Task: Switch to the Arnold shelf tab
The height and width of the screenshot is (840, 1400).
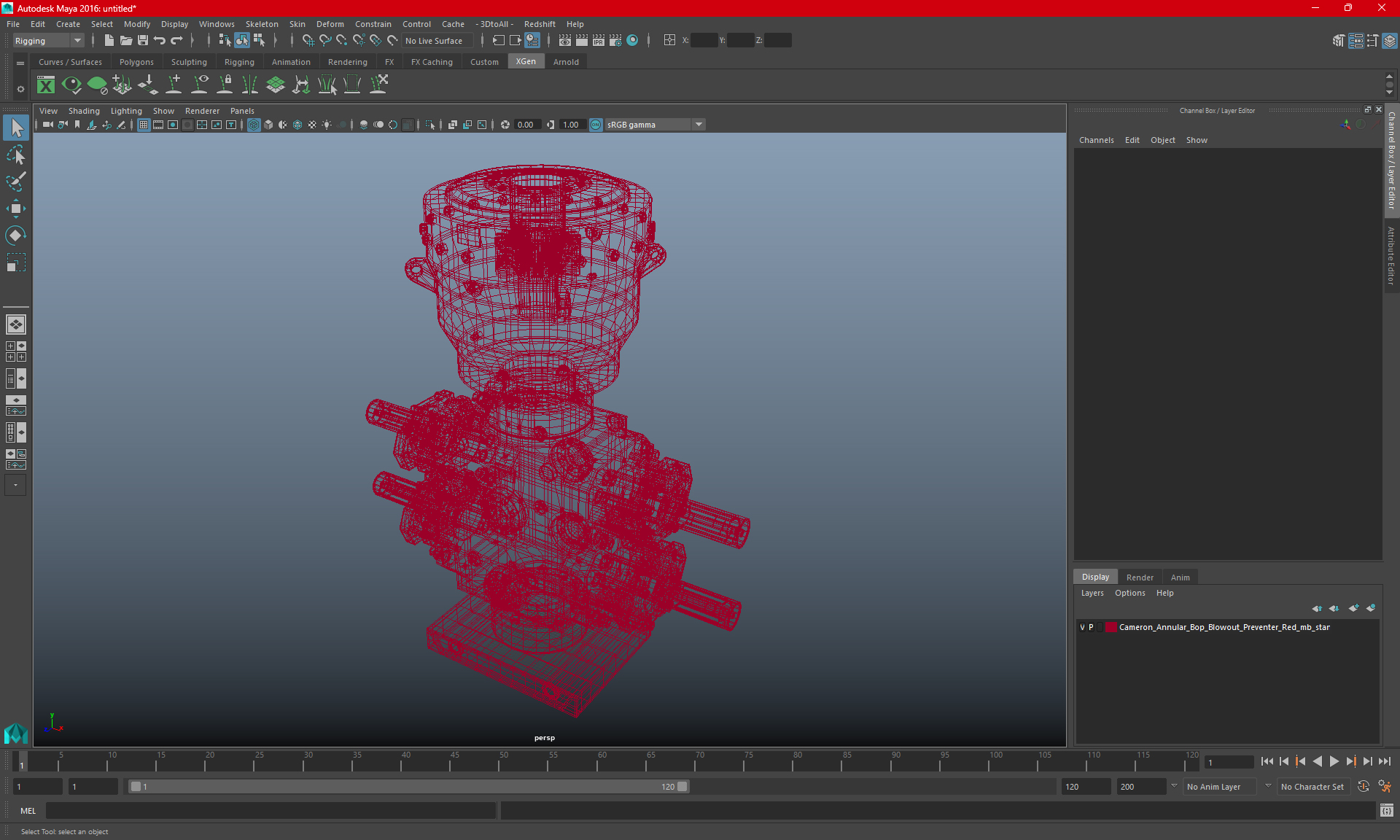Action: 566,62
